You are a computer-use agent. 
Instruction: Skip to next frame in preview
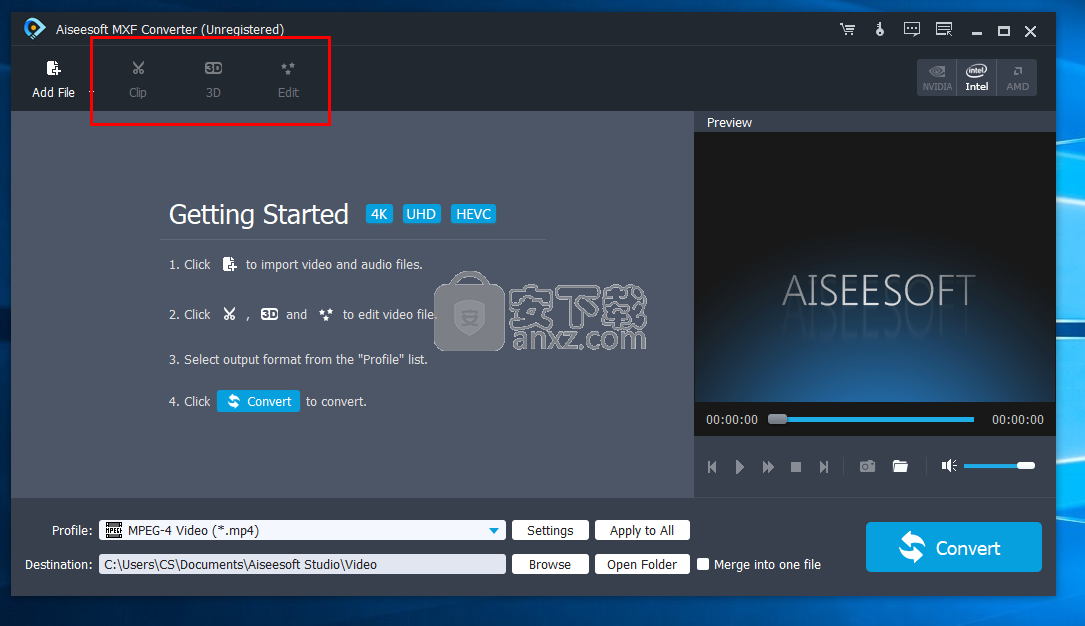[x=823, y=467]
